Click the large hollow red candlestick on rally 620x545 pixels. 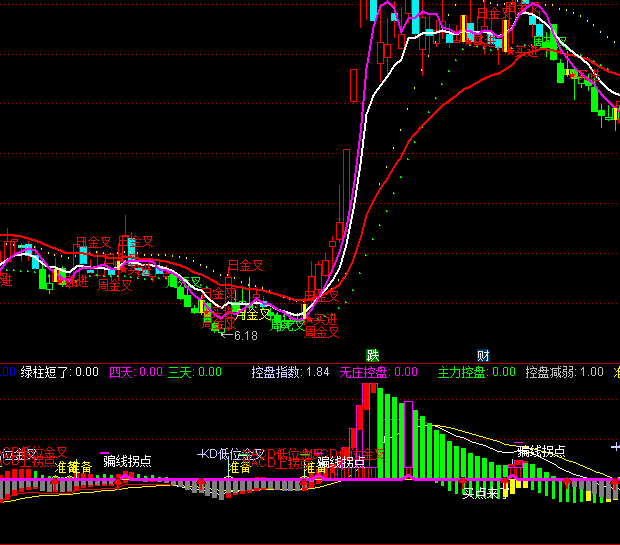(353, 86)
